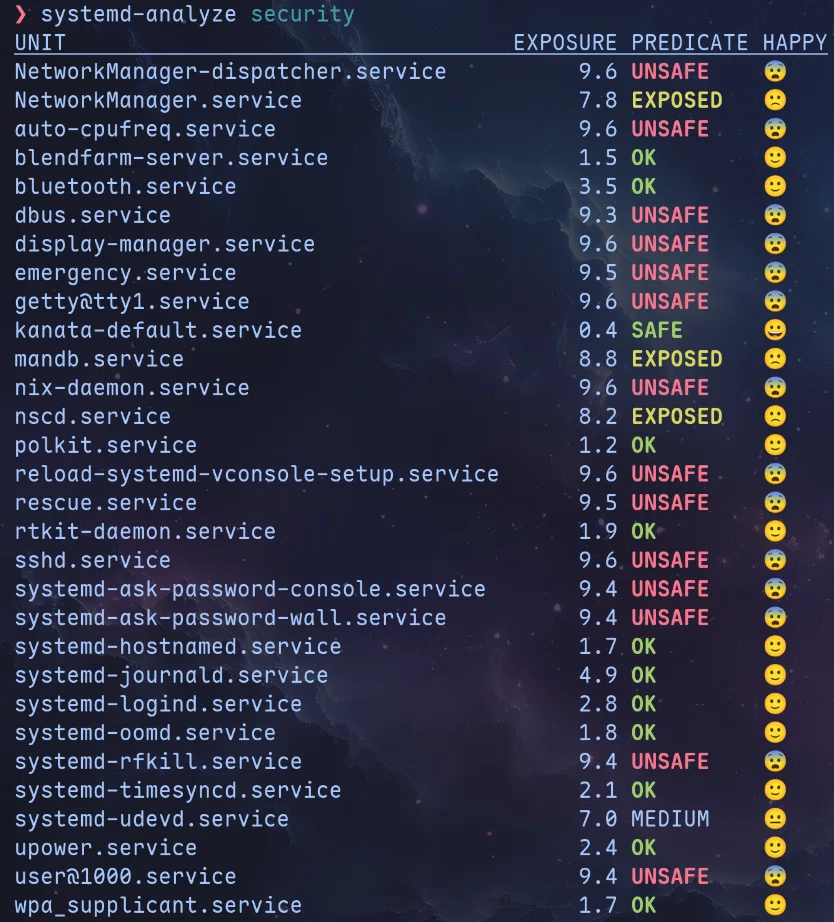The width and height of the screenshot is (834, 922).
Task: Select the systemd-ask-password-wall.service unit name
Action: [230, 618]
